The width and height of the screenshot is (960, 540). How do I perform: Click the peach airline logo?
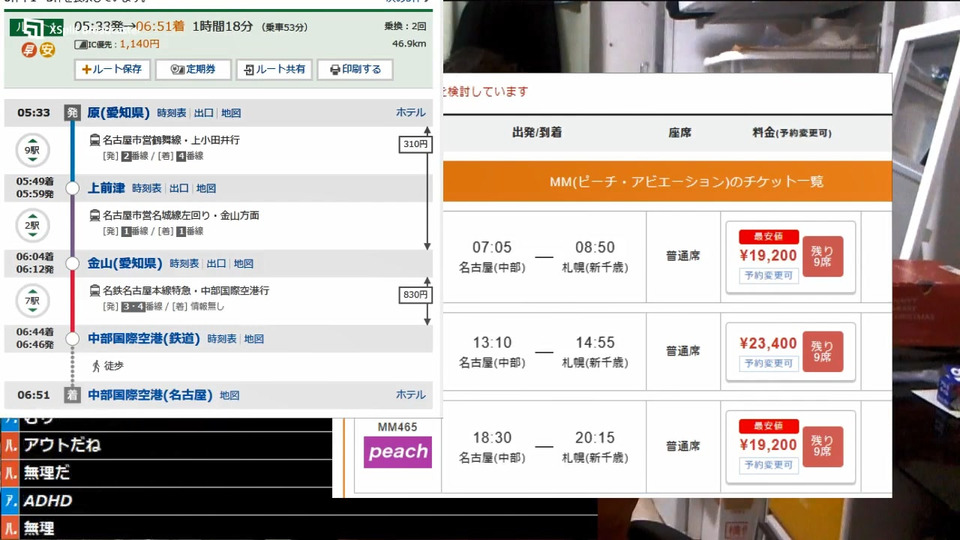[398, 452]
